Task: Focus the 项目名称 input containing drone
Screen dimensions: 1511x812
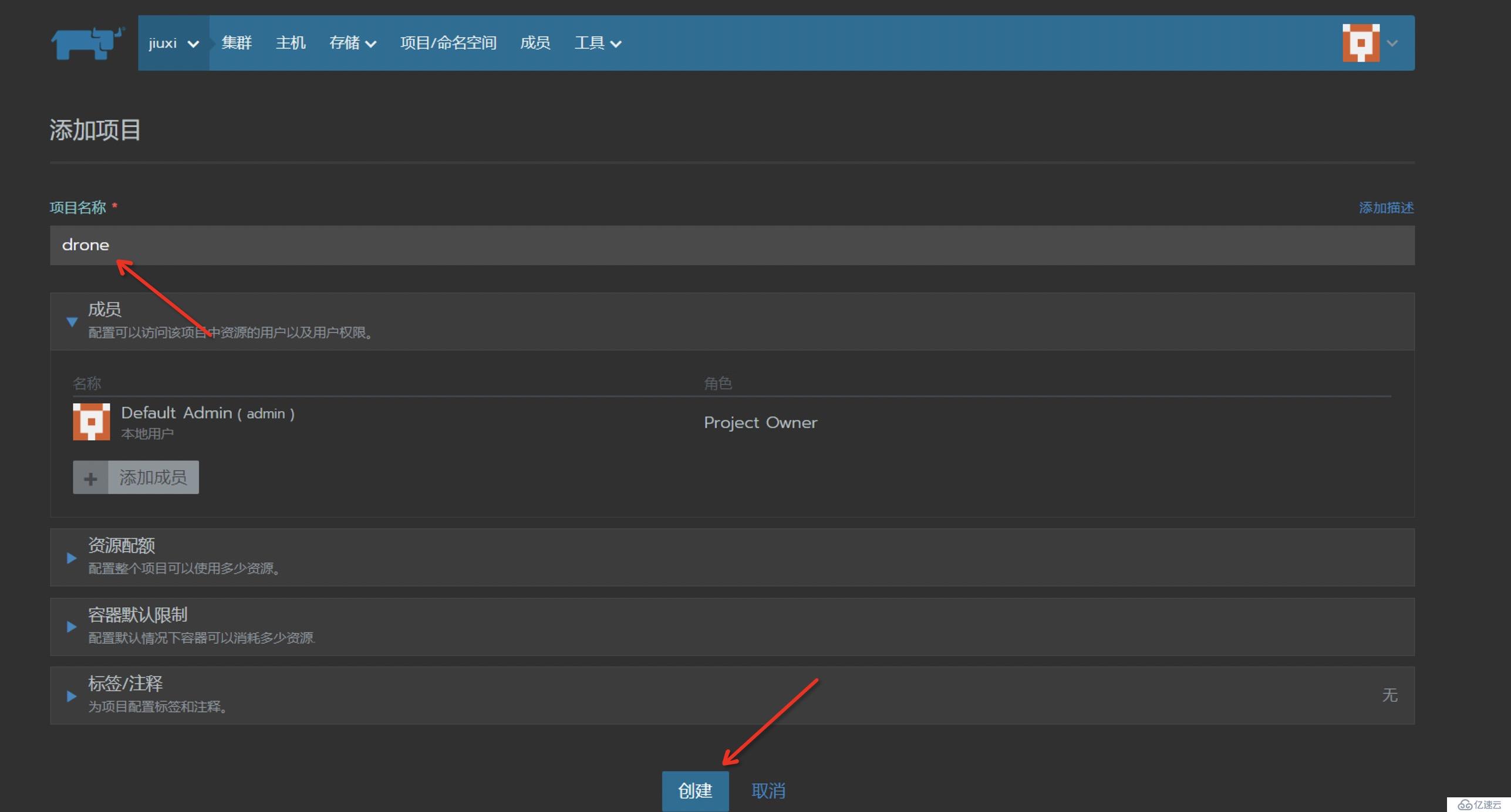Action: click(x=732, y=245)
